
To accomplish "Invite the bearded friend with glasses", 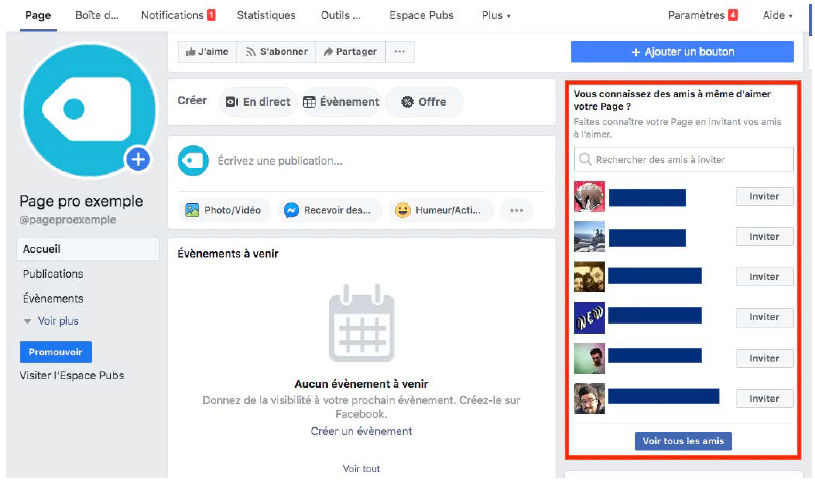I will 764,399.
